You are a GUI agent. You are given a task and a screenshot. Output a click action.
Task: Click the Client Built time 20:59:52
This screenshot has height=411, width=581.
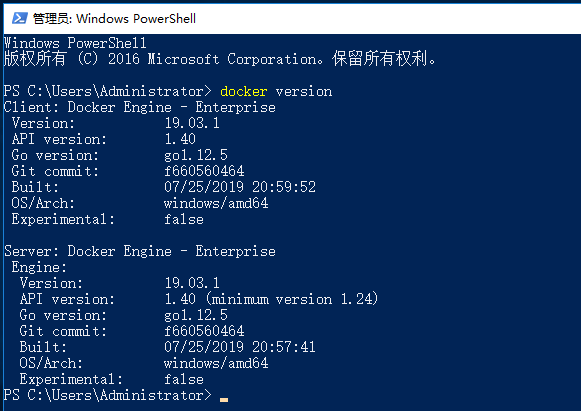pos(284,187)
